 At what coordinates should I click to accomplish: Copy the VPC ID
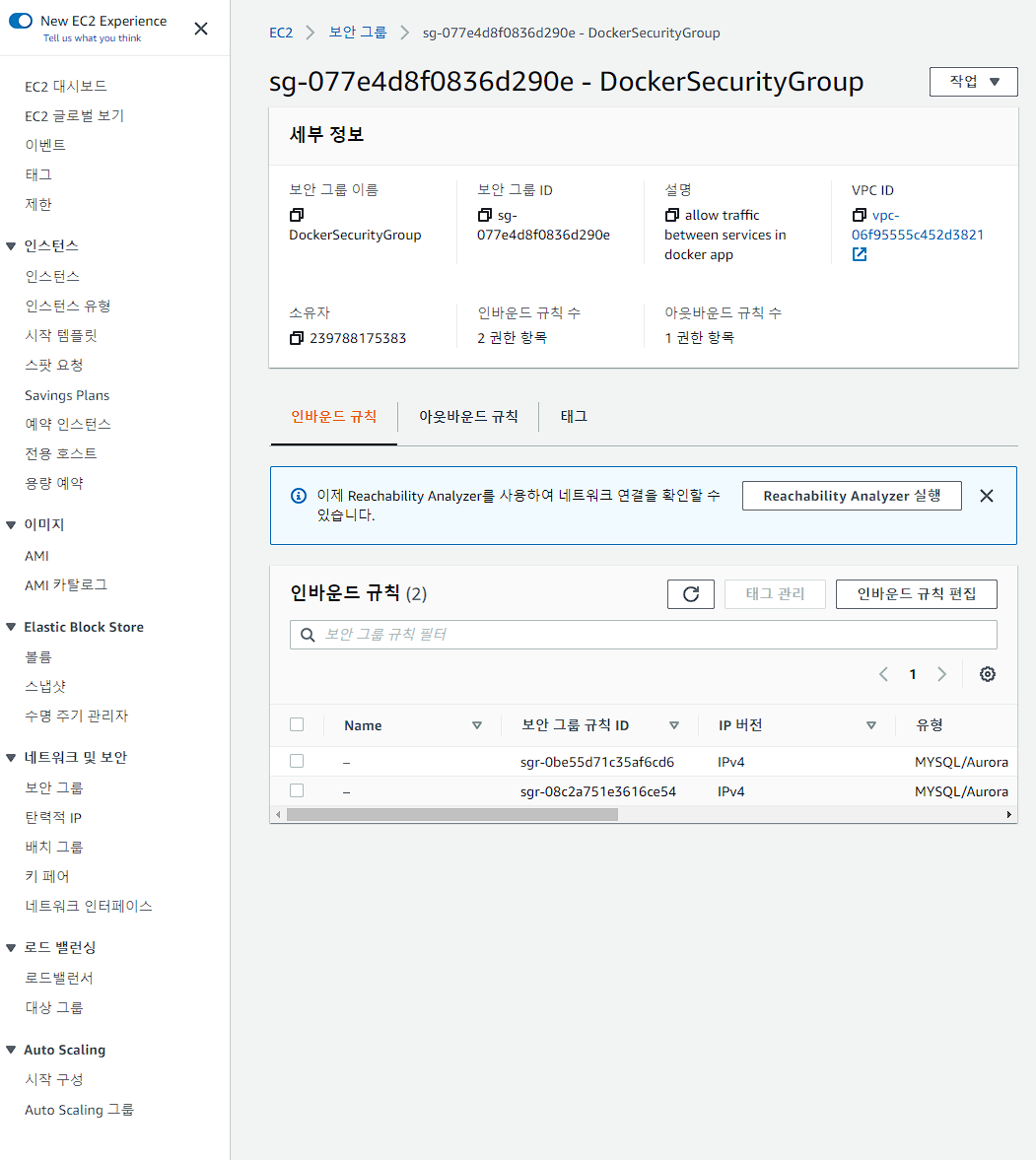coord(860,215)
